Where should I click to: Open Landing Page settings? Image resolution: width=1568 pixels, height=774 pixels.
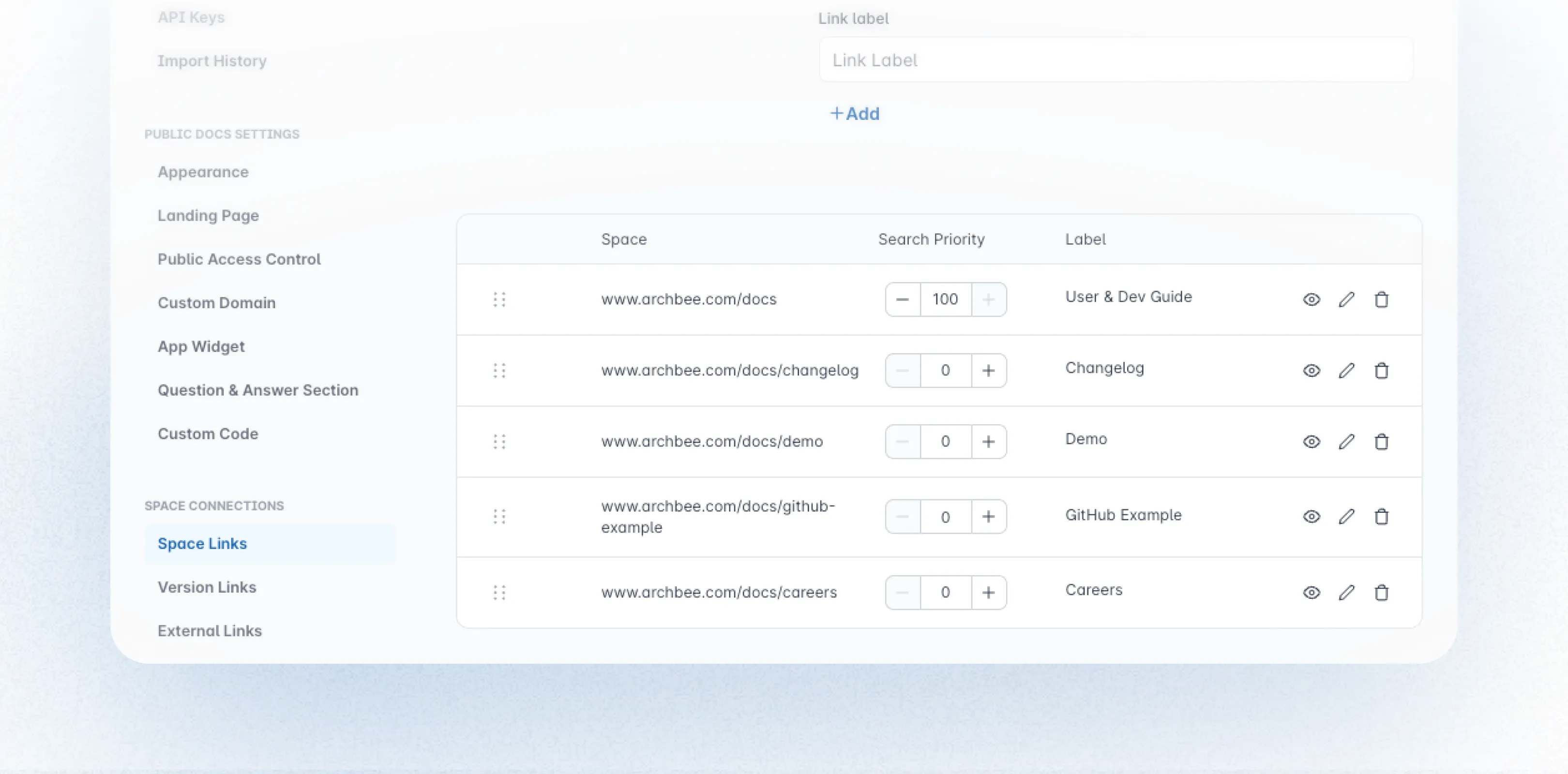208,215
